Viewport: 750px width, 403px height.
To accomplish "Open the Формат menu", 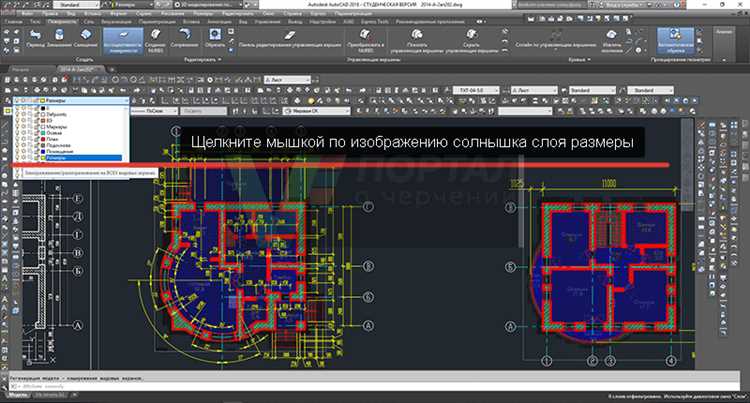I will pos(118,14).
